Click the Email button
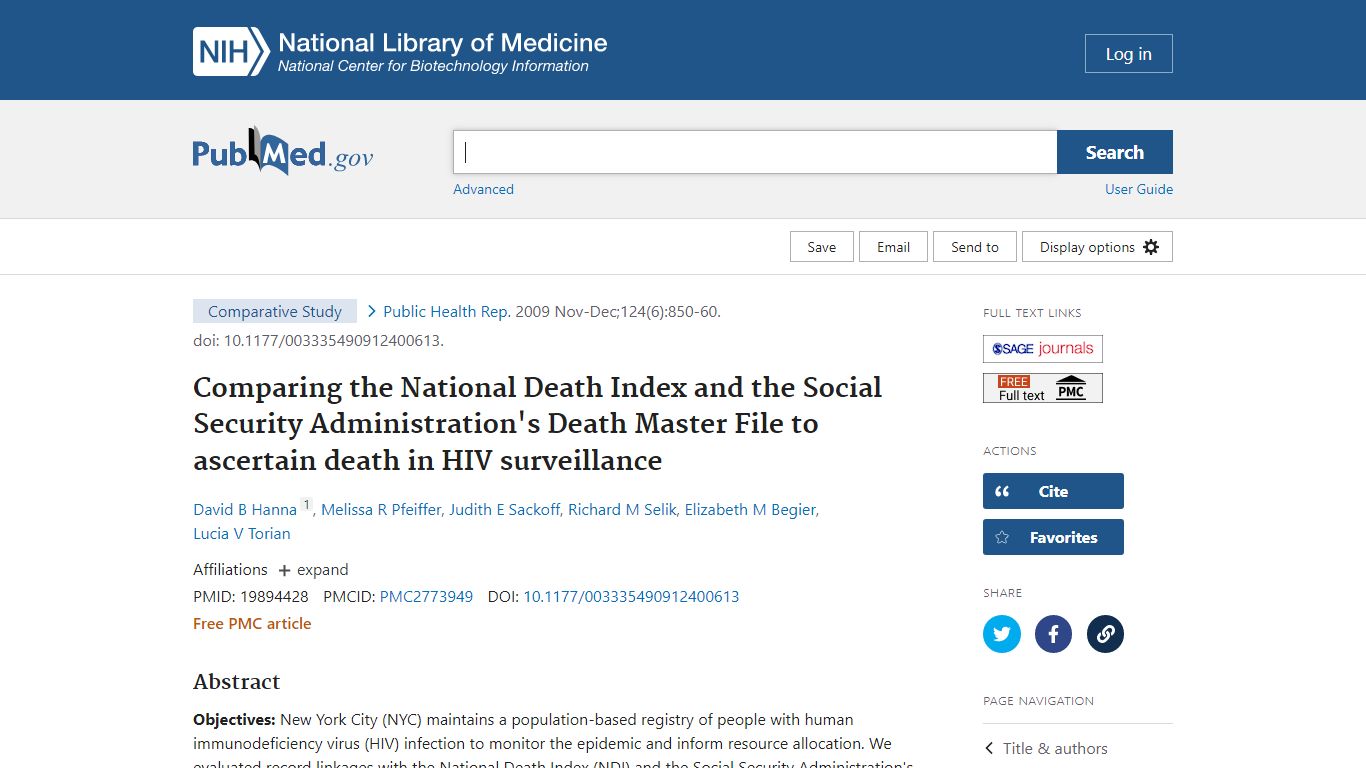 click(894, 247)
